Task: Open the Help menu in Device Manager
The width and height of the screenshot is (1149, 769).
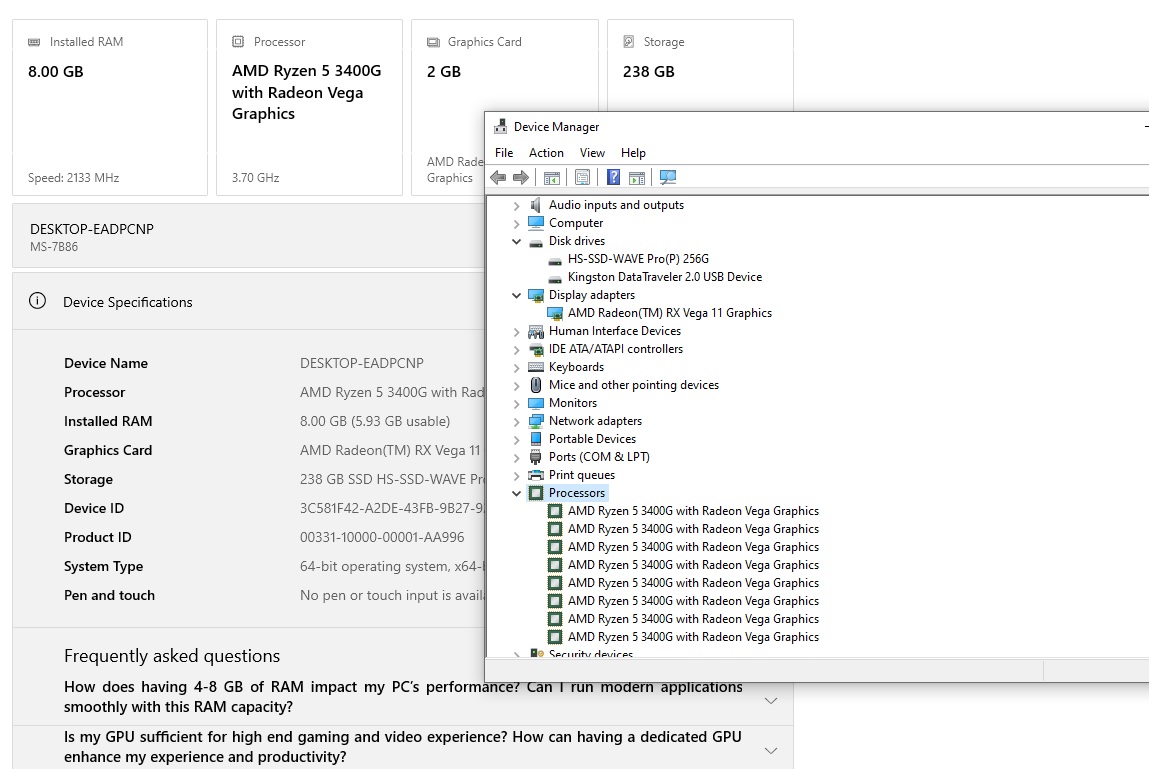Action: click(633, 152)
